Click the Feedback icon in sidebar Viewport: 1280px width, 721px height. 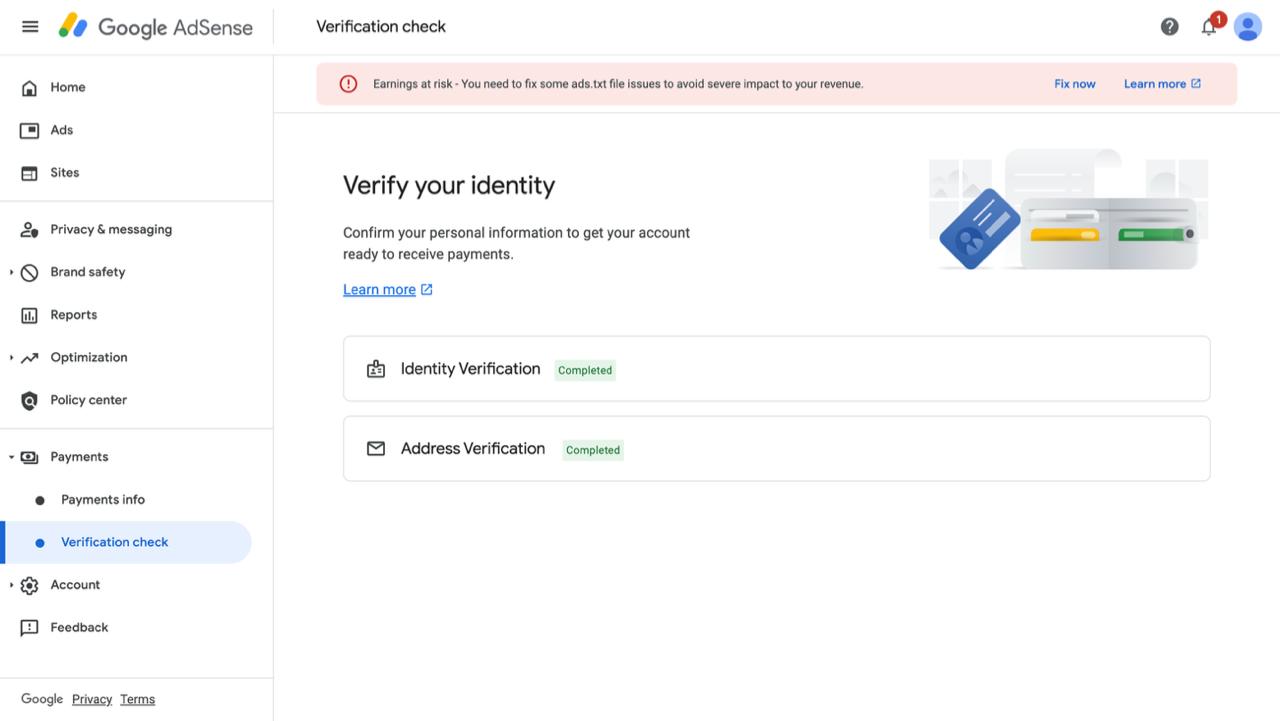coord(30,628)
